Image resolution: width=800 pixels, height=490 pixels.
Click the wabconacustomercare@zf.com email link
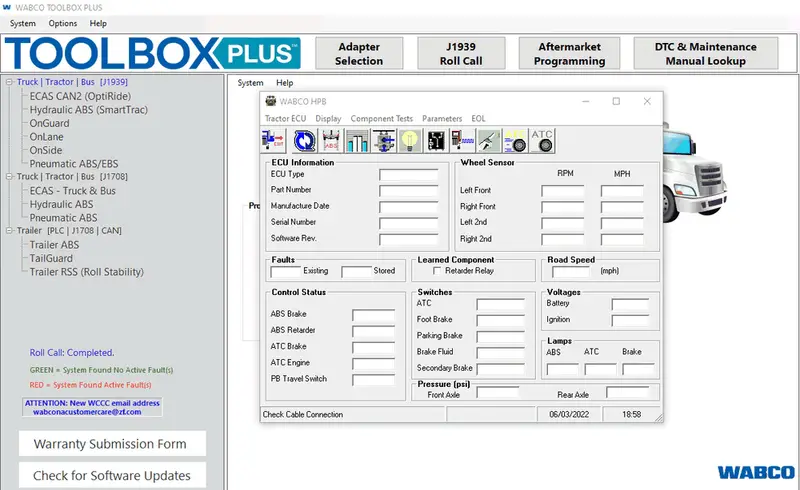tap(87, 412)
